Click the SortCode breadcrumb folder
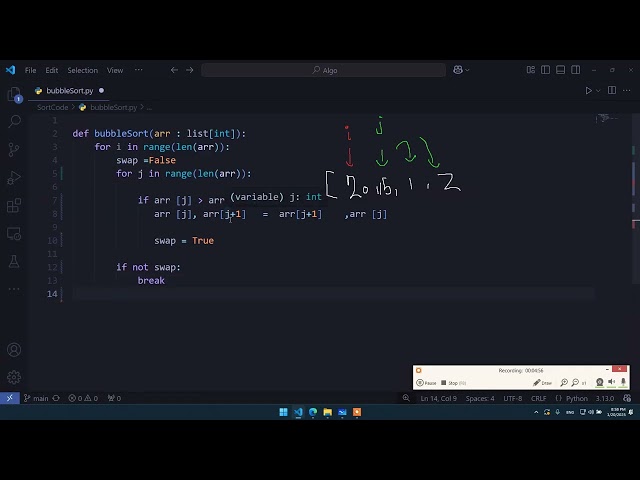Screen dimensions: 640x480 click(x=52, y=107)
